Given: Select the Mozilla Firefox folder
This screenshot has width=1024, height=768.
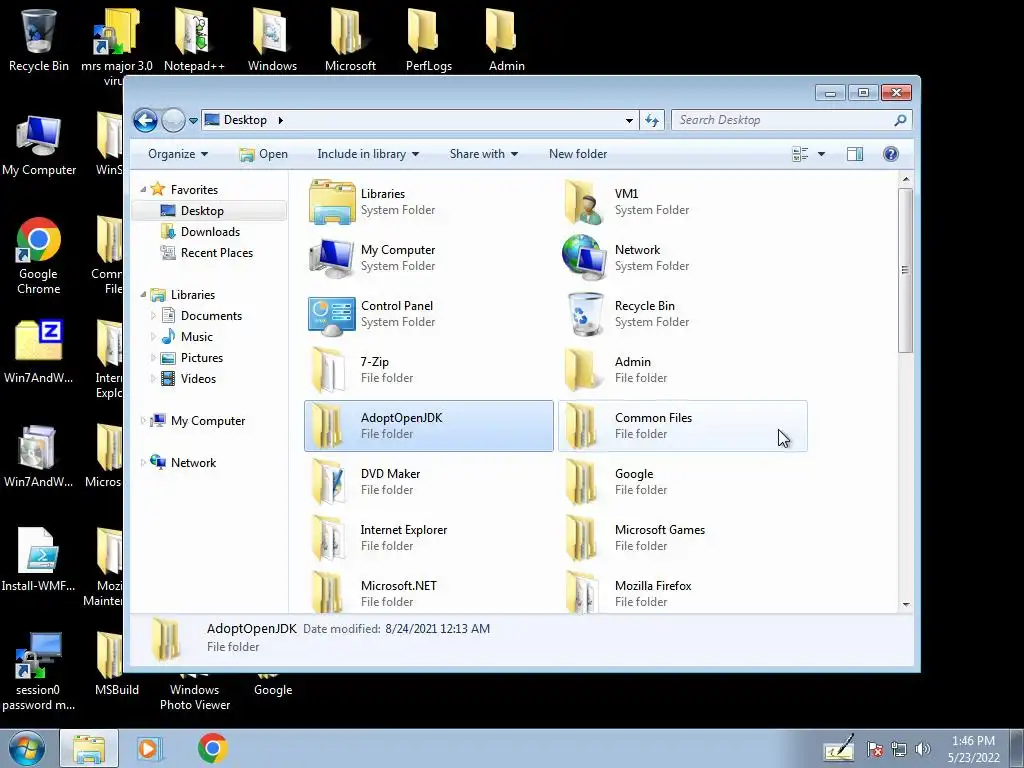Looking at the screenshot, I should 682,593.
